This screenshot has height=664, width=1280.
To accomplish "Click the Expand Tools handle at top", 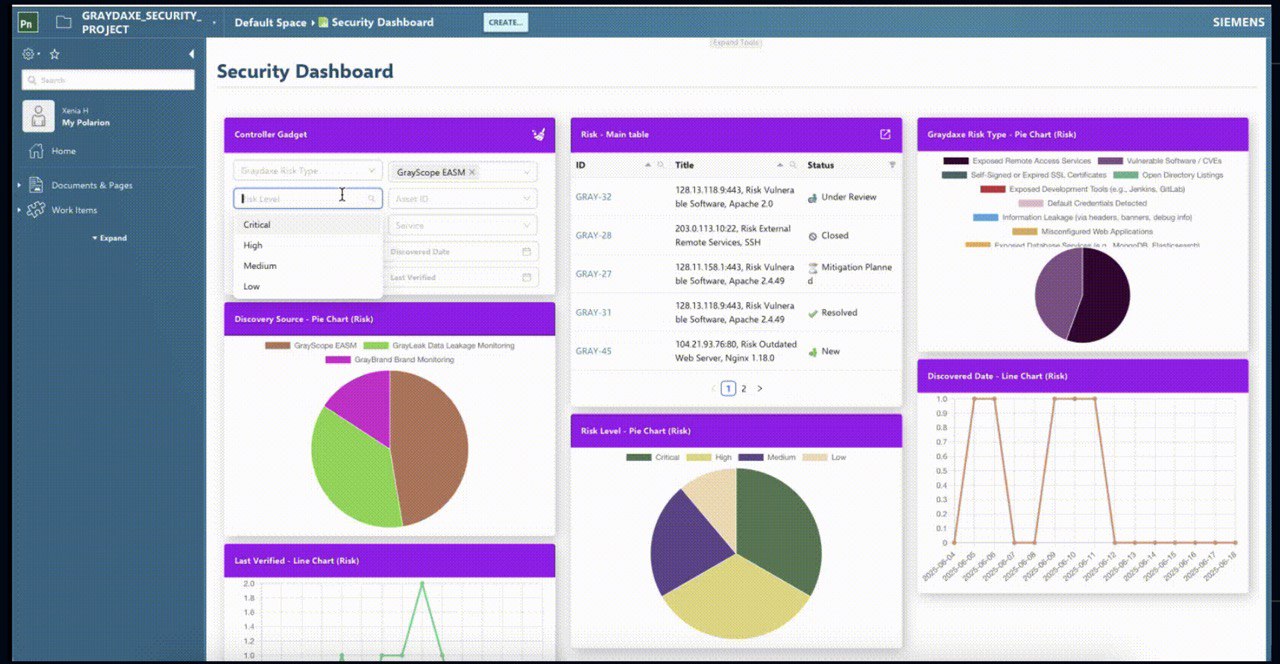I will pyautogui.click(x=736, y=43).
